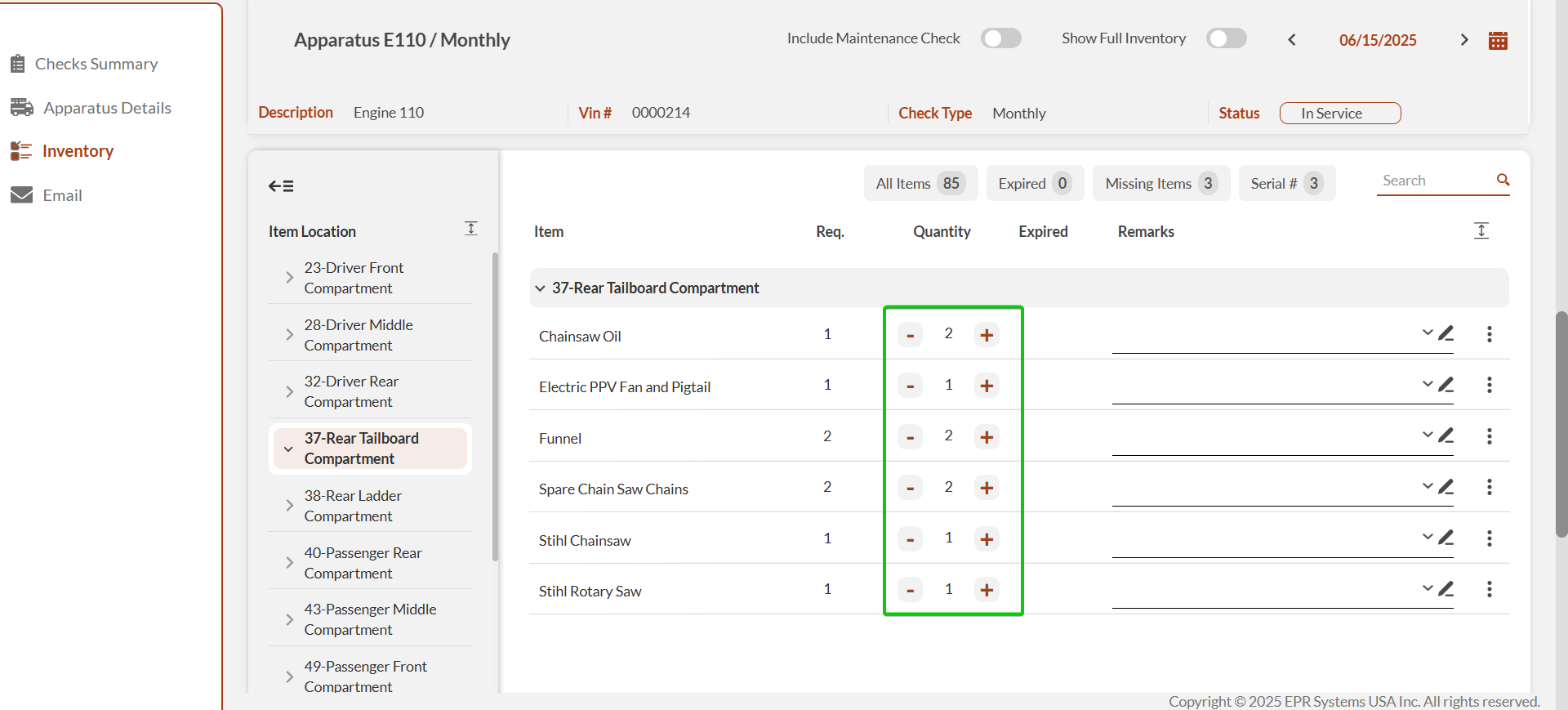Collapse the 37-Rear Tailboard Compartment group header
Screen dimensions: 1568x710
[x=540, y=288]
